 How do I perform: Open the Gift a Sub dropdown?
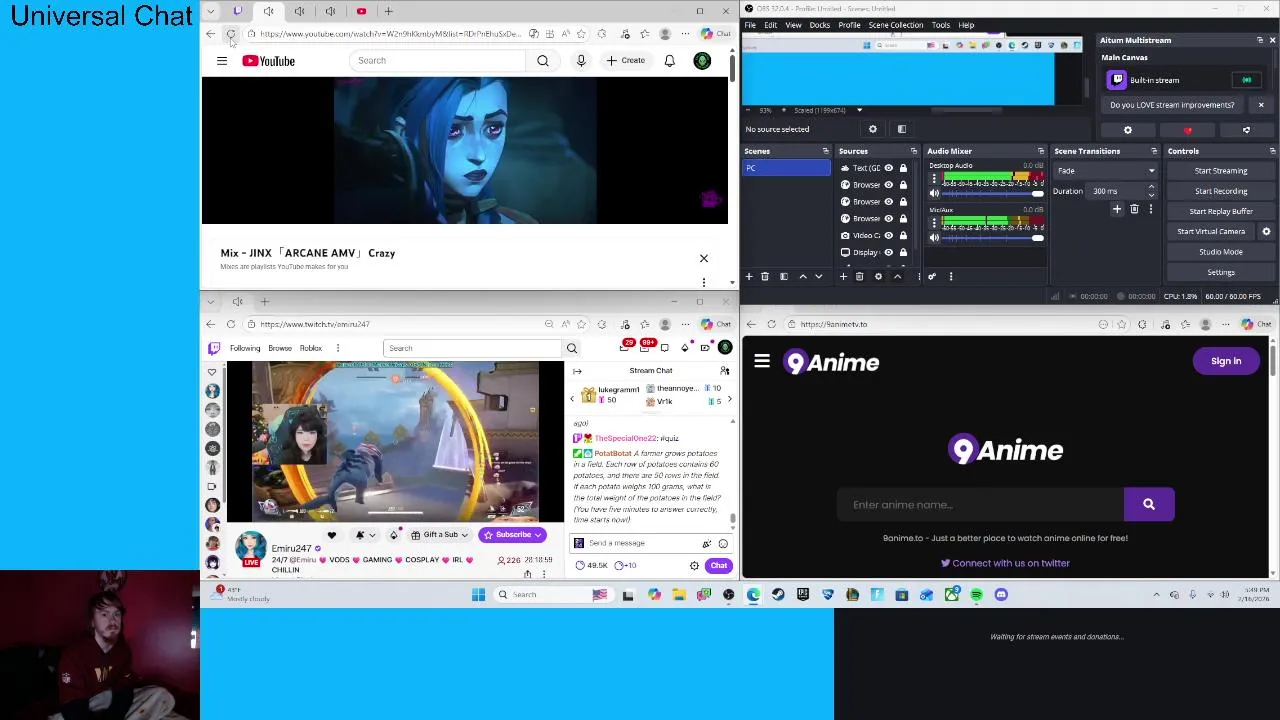pyautogui.click(x=439, y=535)
